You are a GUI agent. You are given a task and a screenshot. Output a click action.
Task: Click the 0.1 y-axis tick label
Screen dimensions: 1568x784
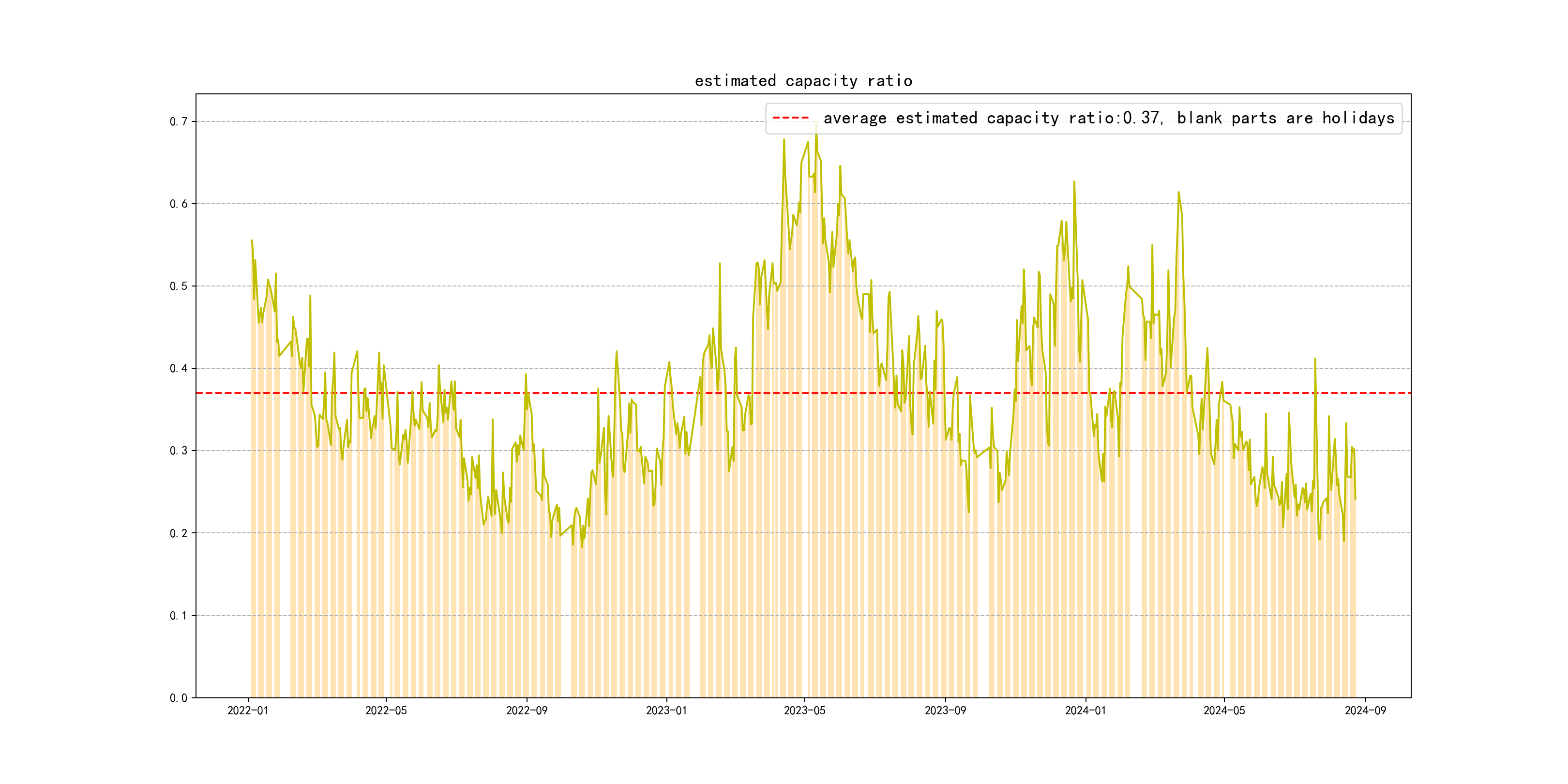tap(179, 616)
